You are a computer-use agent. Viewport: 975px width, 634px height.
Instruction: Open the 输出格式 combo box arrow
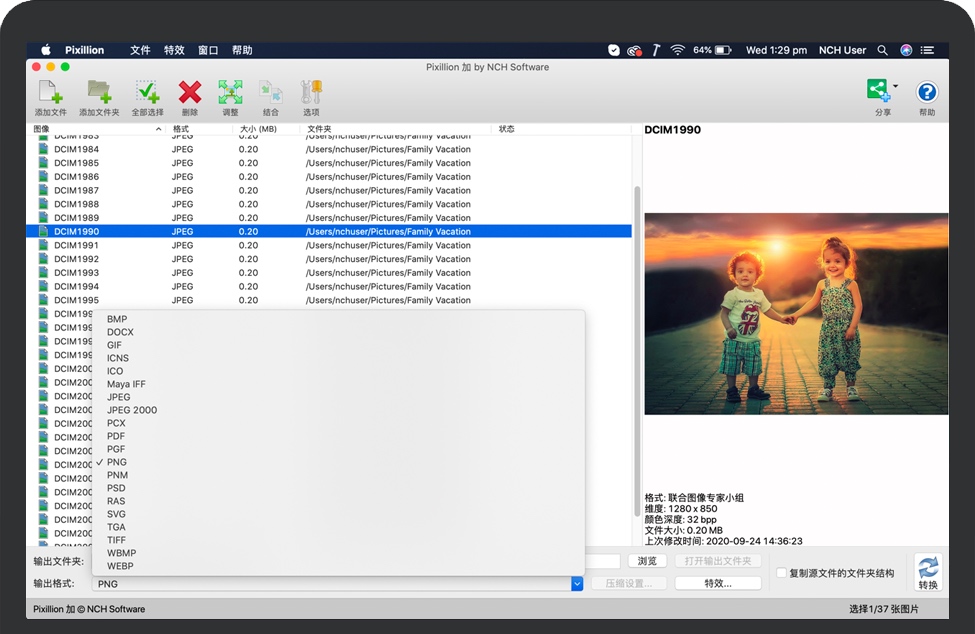(x=577, y=584)
